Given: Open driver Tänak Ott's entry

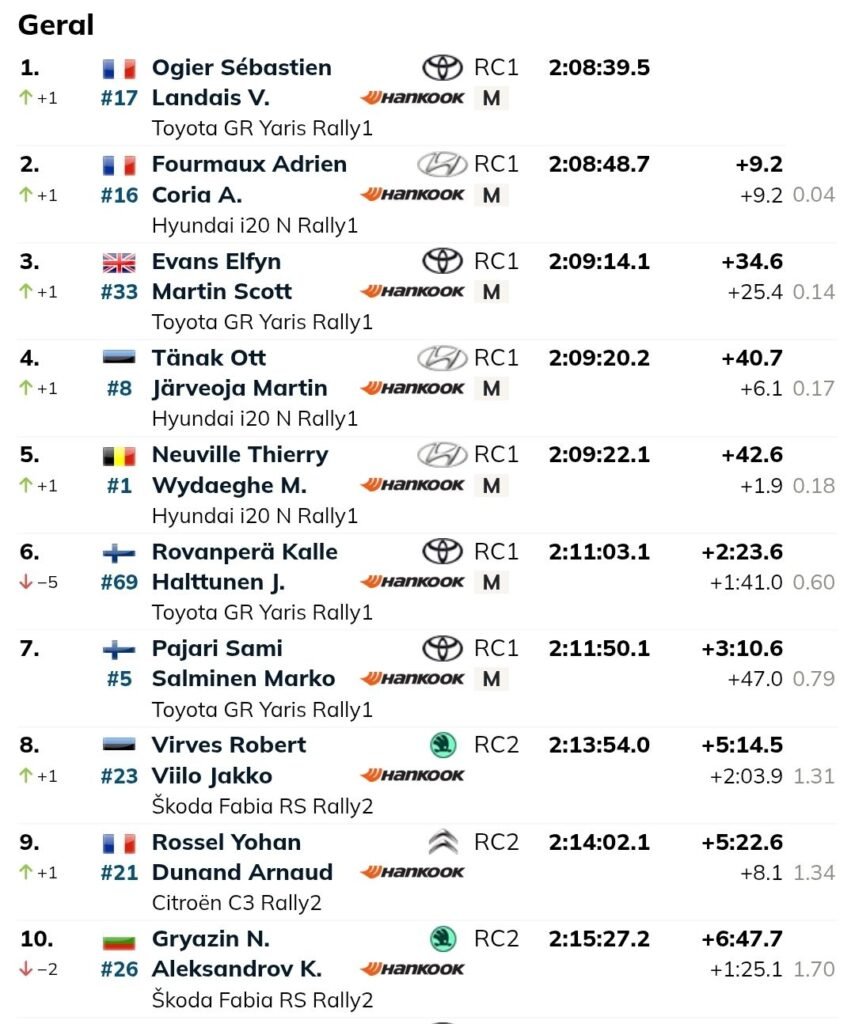Looking at the screenshot, I should [x=209, y=358].
